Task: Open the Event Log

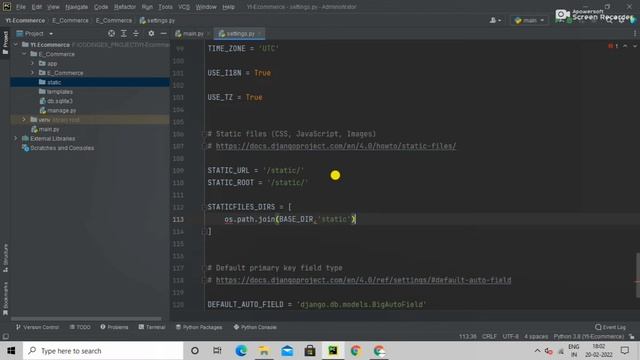Action: click(x=610, y=327)
